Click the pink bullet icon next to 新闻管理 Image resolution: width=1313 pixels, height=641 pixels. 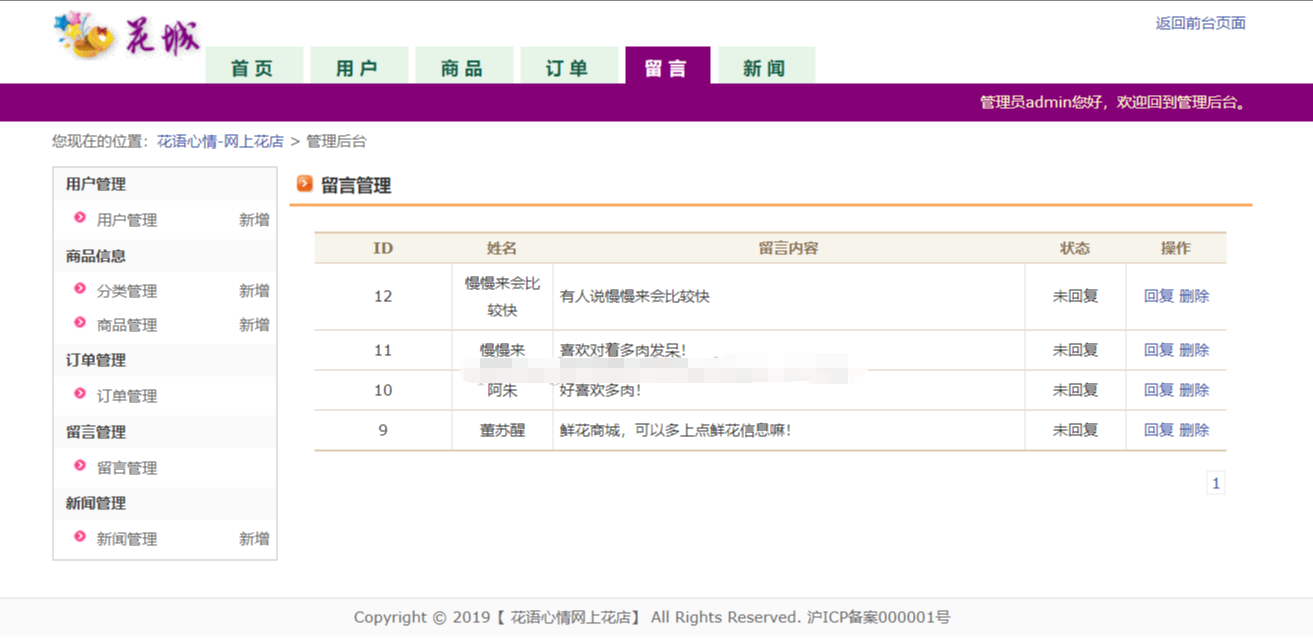(80, 537)
